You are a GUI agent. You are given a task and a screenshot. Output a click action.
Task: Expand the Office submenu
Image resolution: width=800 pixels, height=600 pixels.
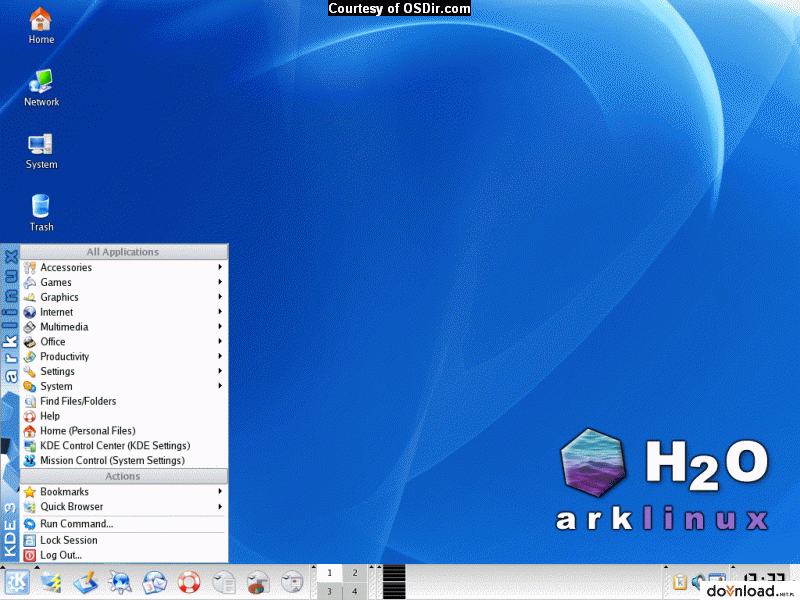[123, 341]
